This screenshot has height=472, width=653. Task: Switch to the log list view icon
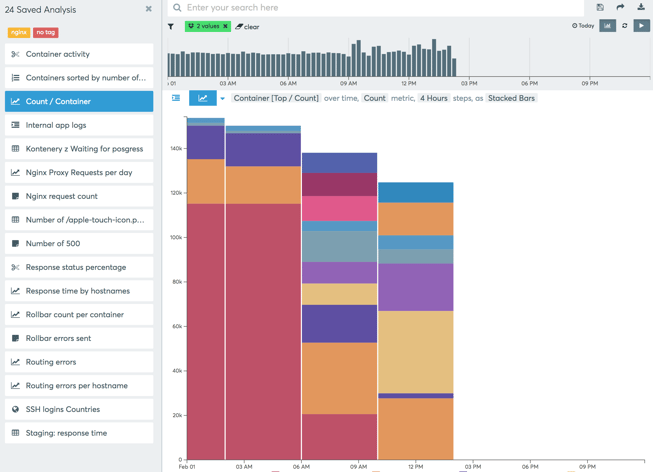click(176, 98)
